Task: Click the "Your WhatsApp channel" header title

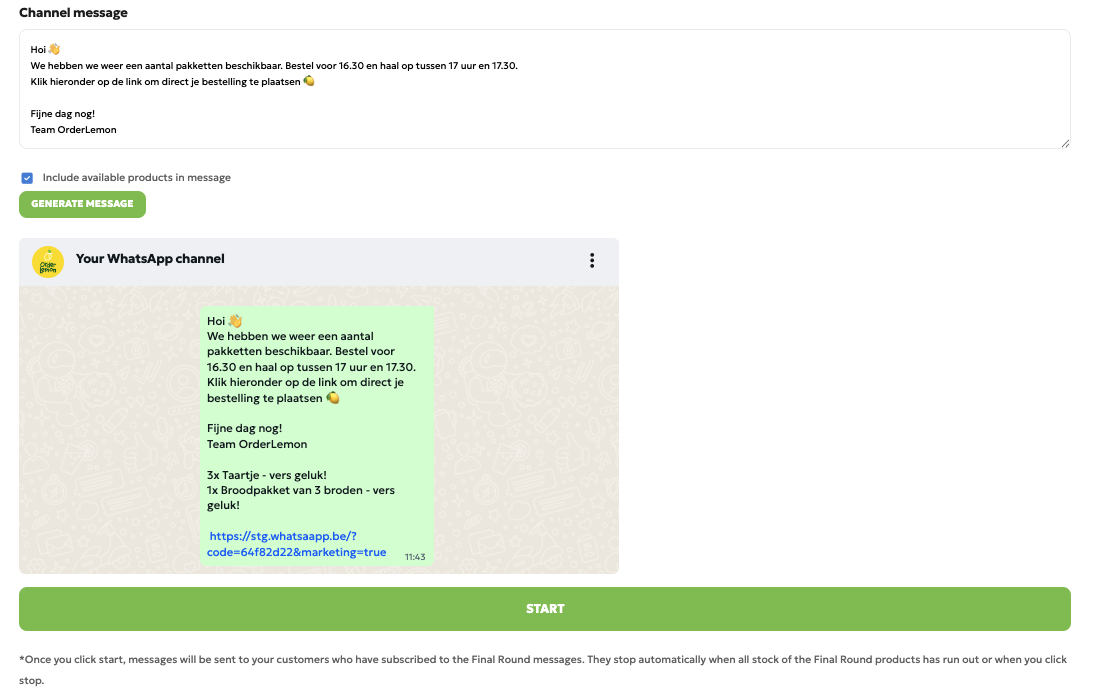Action: click(150, 259)
